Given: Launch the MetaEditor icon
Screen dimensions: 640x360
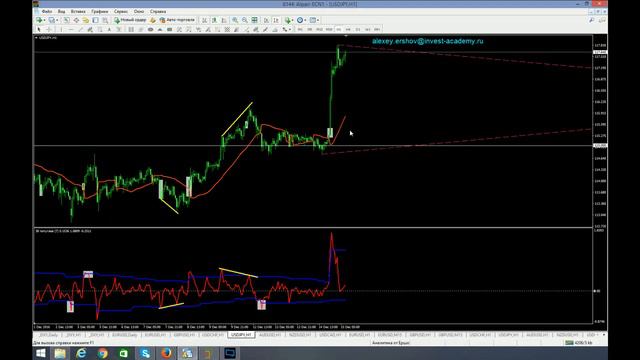Looking at the screenshot, I should tap(153, 20).
